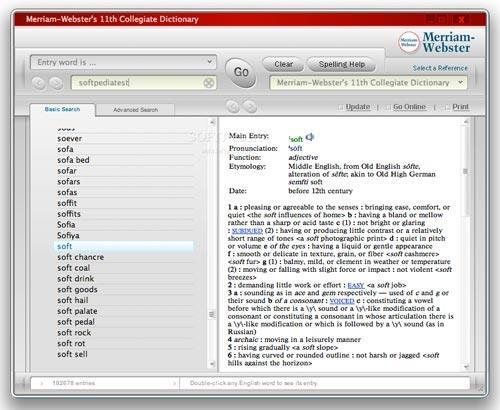Open the VOICED cross-reference link

click(x=342, y=301)
